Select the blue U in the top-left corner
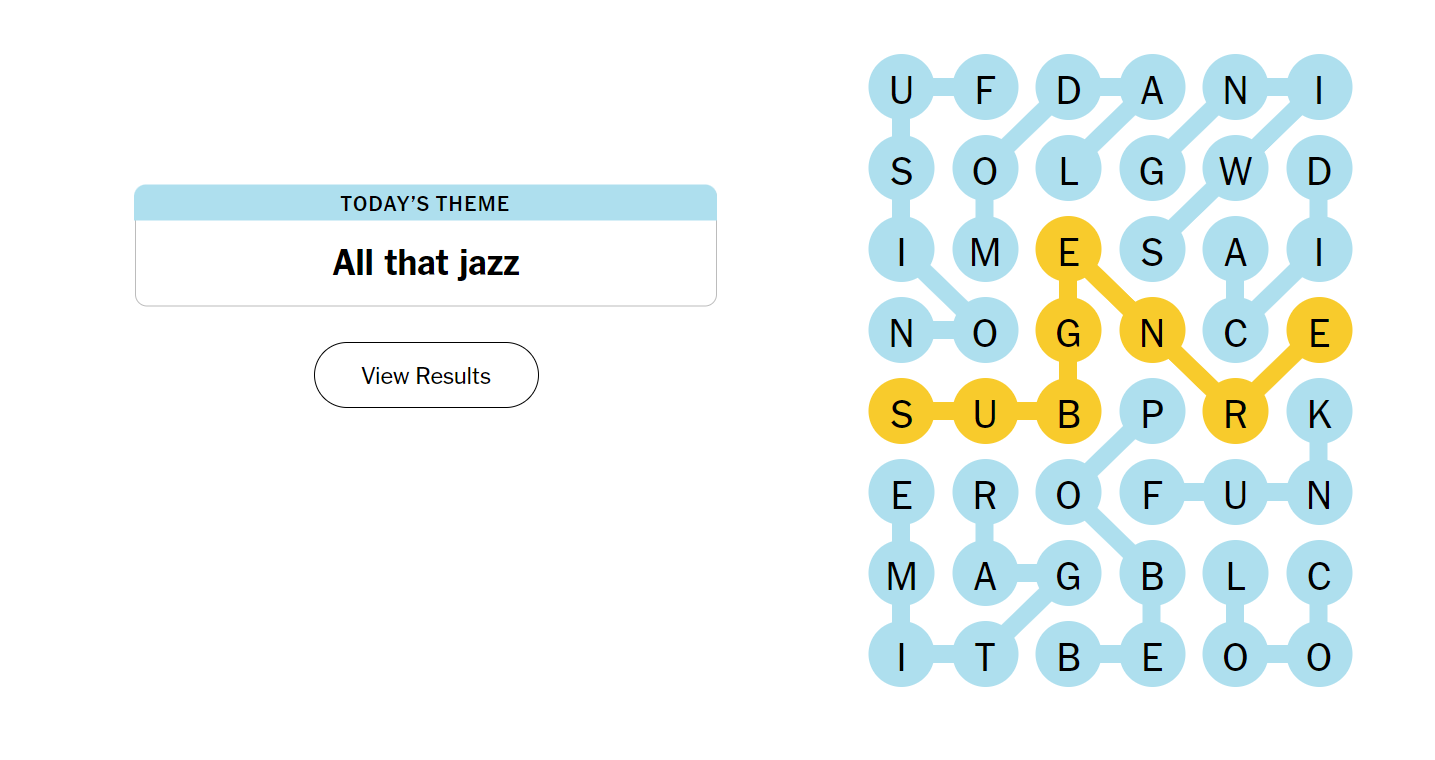 point(901,90)
